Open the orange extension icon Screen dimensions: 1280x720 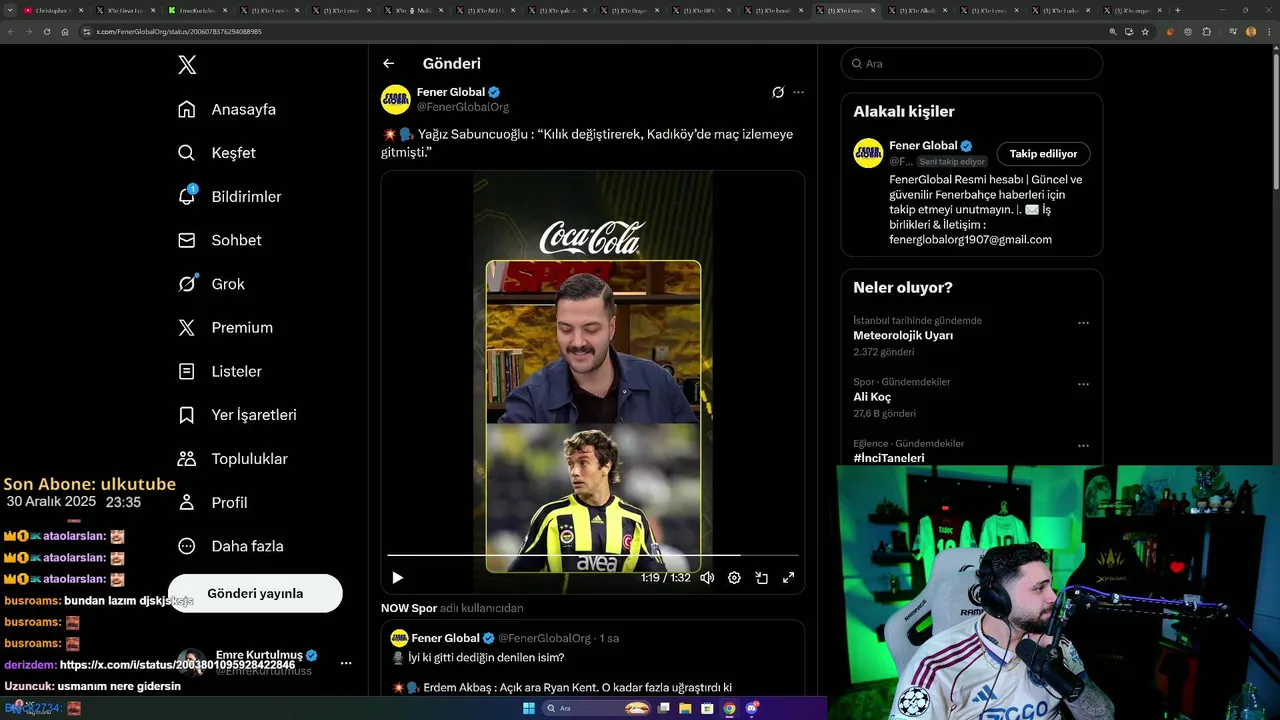(1170, 31)
